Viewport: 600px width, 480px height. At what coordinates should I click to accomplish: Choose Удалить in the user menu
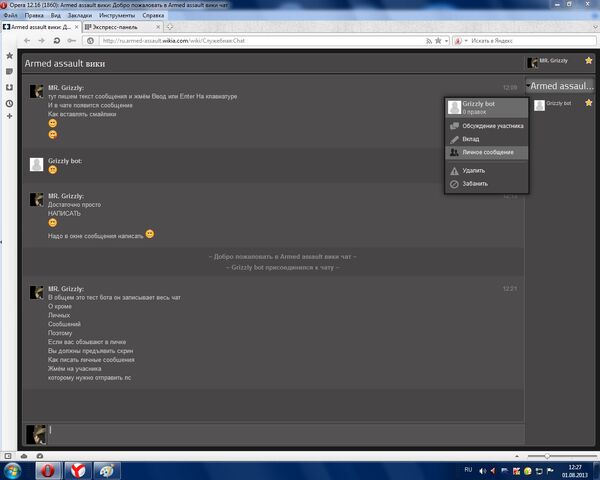pyautogui.click(x=486, y=170)
